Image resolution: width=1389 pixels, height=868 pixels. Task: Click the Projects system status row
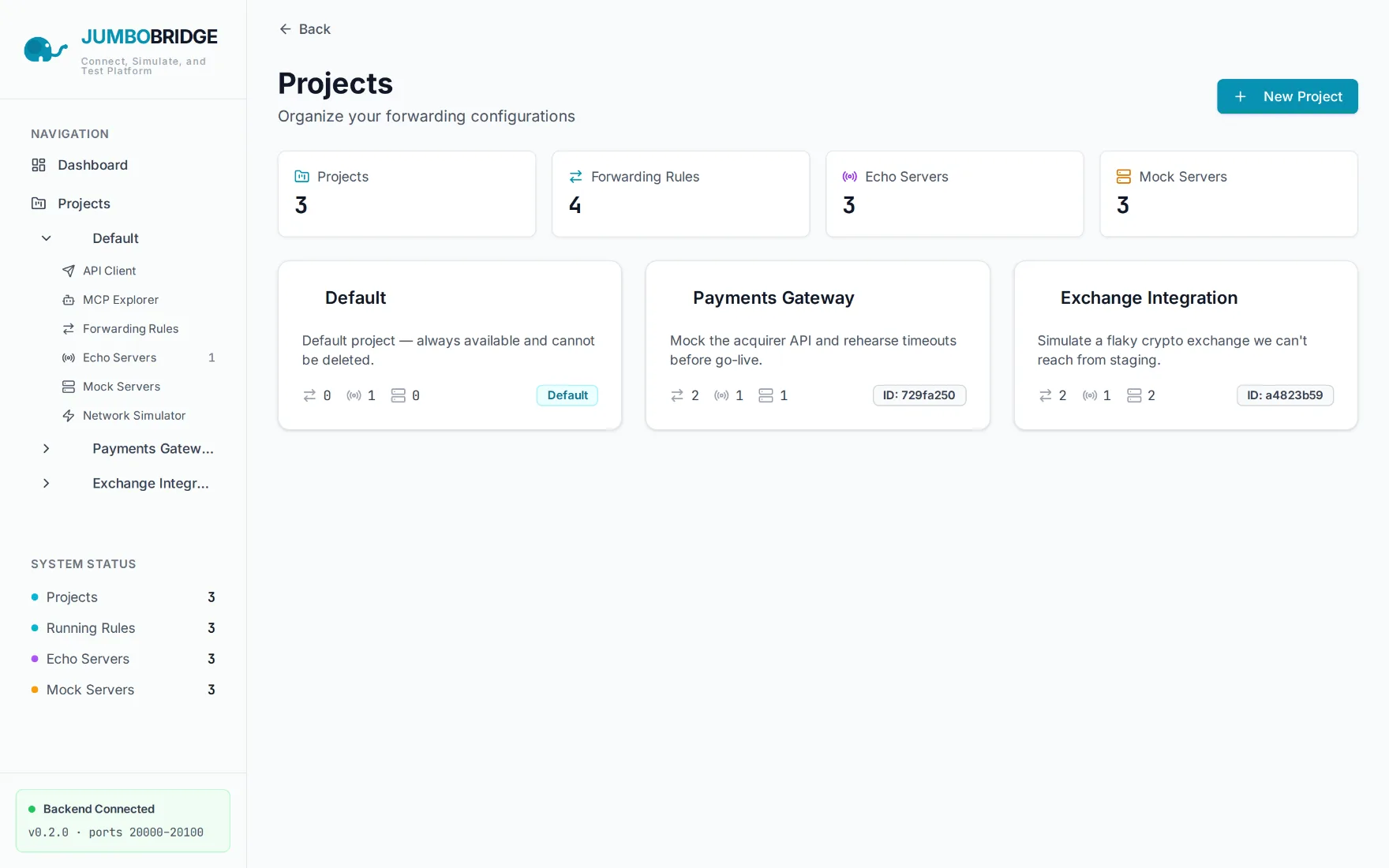[123, 597]
